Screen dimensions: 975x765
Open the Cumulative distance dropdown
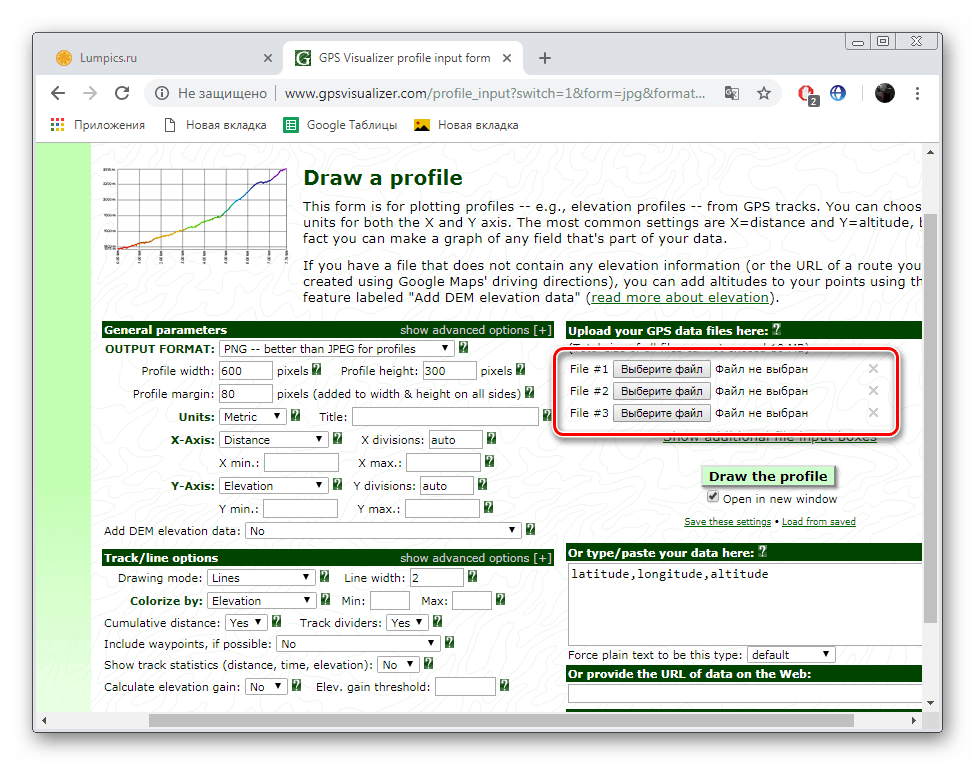pos(246,623)
